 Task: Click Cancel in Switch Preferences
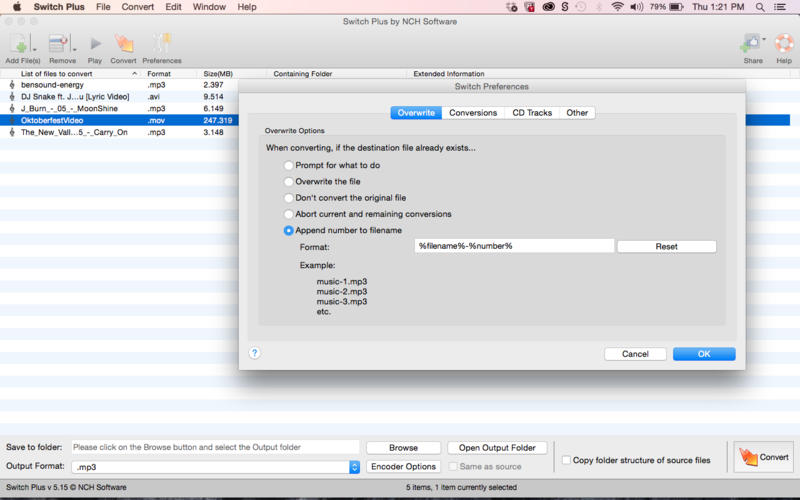point(635,354)
